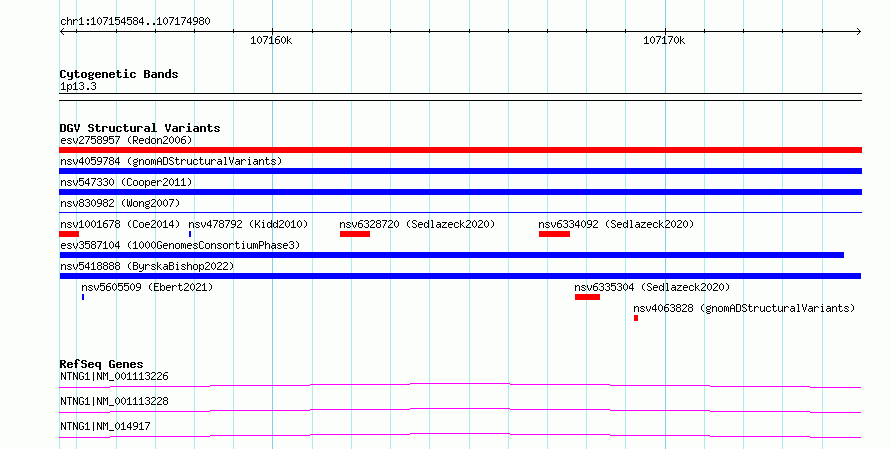Open the nsv6328720 (Sedlazeck2020) label

tap(417, 224)
